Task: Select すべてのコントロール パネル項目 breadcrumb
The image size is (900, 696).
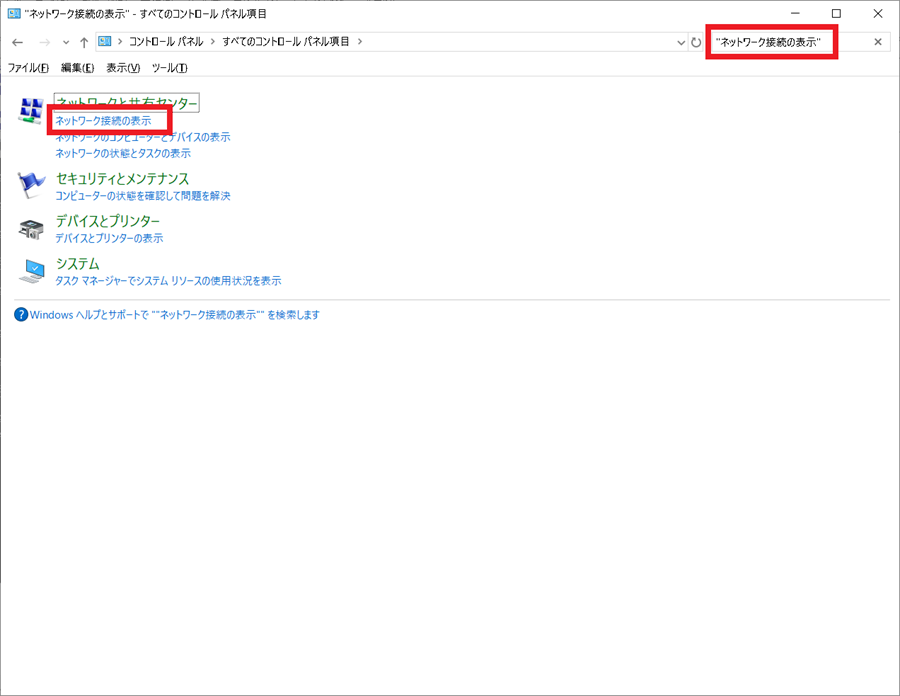Action: tap(286, 41)
